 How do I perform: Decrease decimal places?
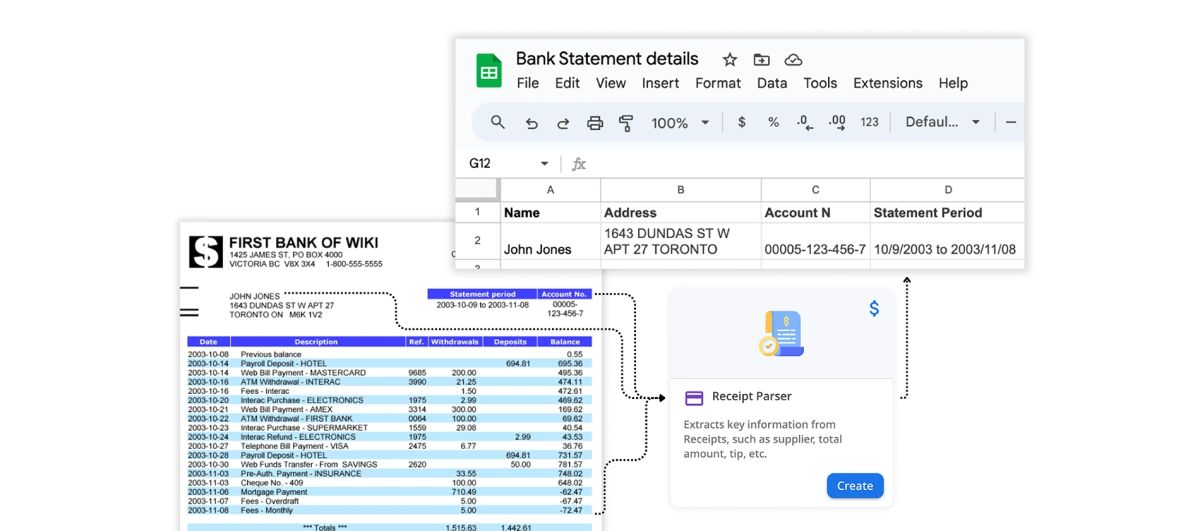pyautogui.click(x=804, y=122)
